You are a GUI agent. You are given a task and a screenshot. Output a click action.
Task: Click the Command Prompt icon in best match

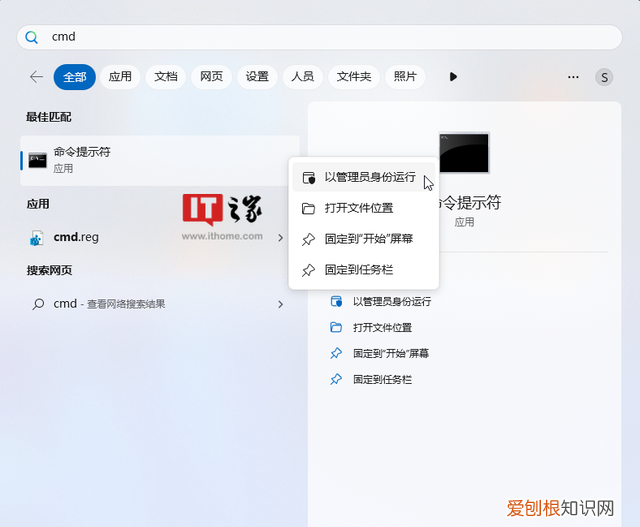point(38,160)
